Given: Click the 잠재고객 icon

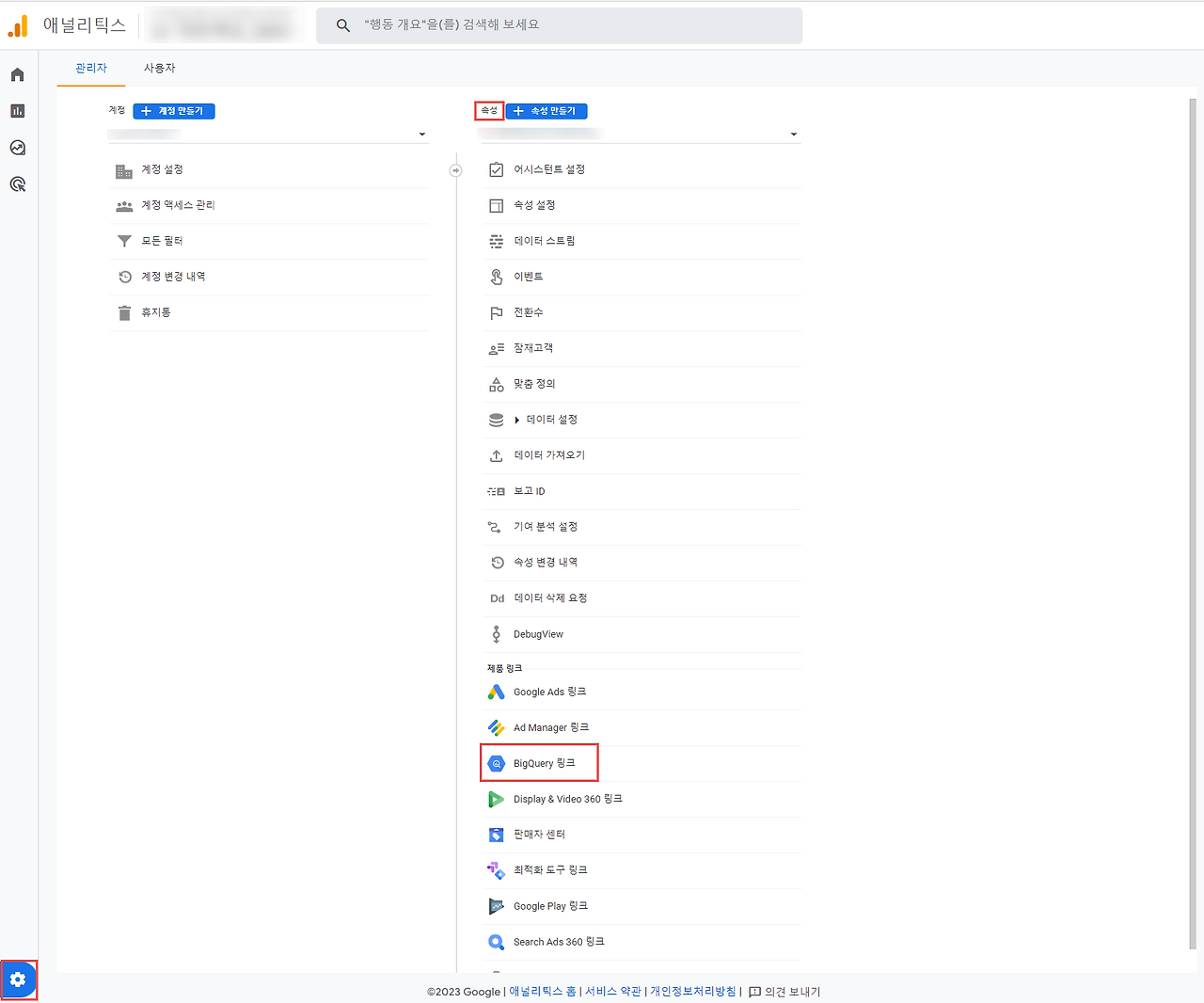Looking at the screenshot, I should point(497,349).
